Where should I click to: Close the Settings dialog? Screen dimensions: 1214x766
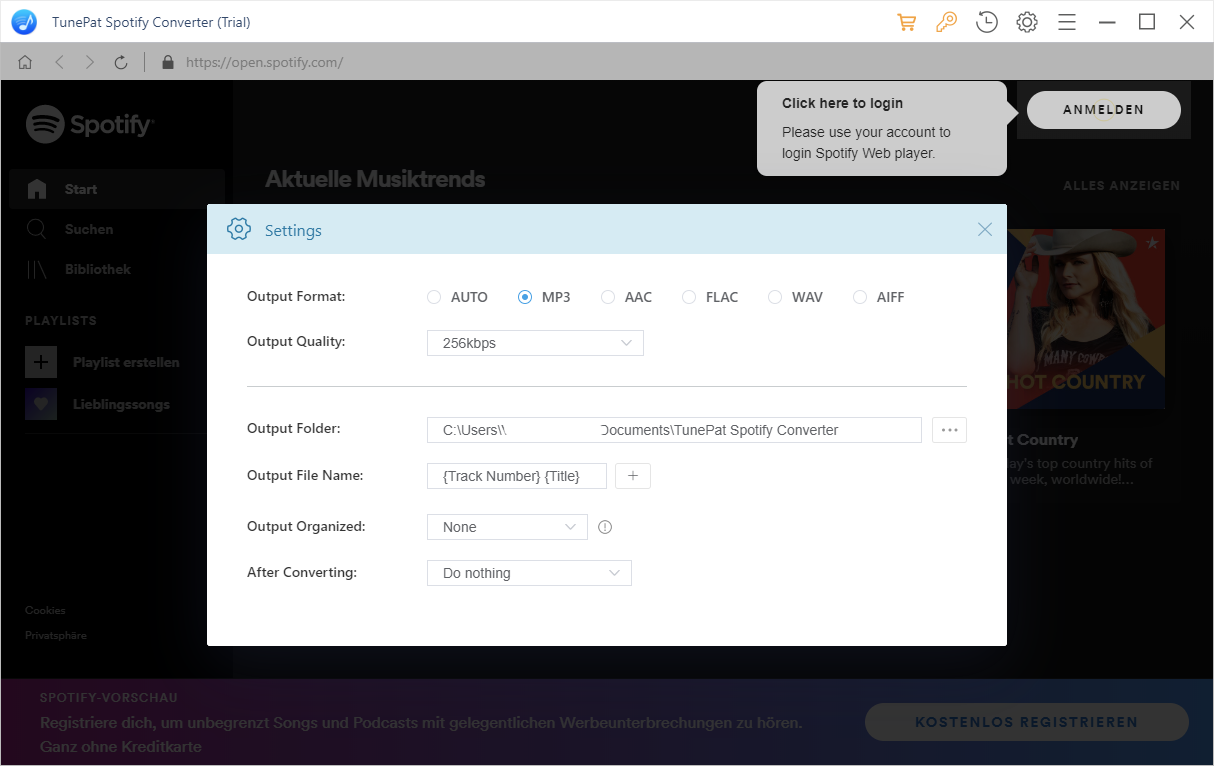(x=985, y=230)
